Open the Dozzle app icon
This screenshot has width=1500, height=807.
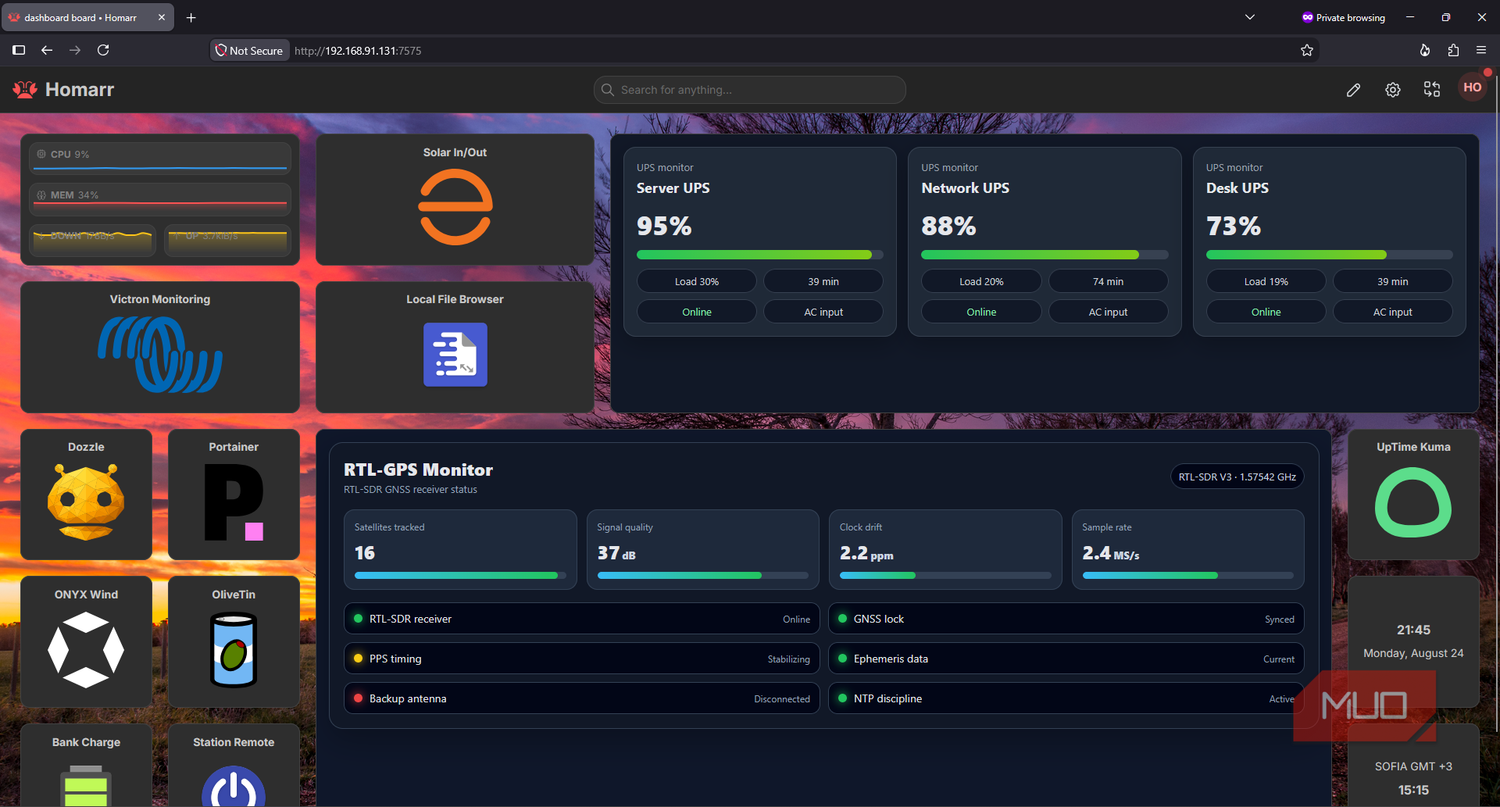86,501
